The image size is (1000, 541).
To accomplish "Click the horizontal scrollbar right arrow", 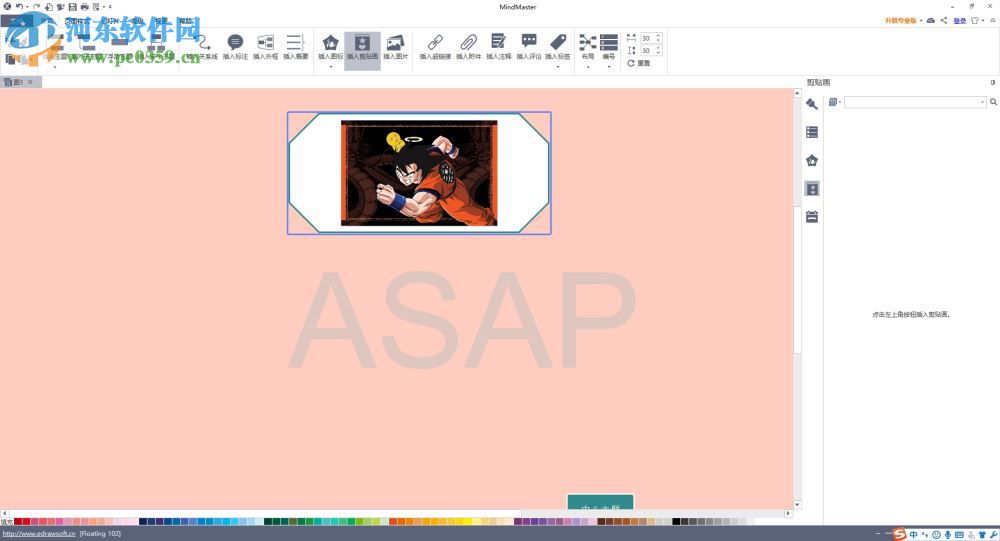I will click(788, 513).
